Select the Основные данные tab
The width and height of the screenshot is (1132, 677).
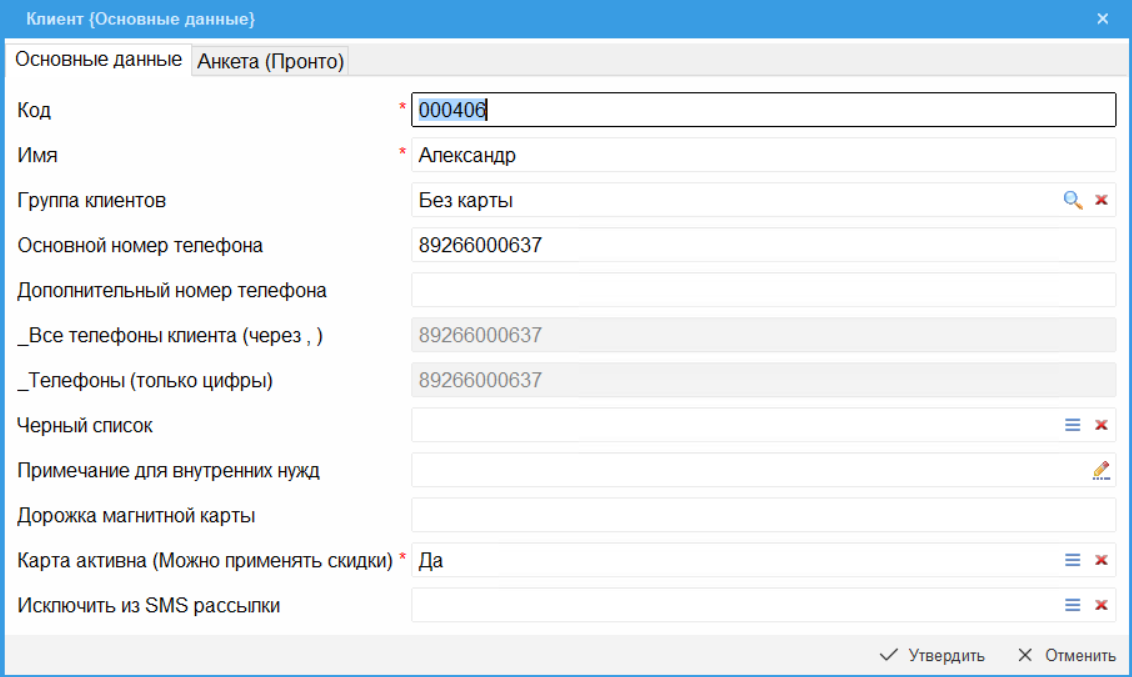99,59
